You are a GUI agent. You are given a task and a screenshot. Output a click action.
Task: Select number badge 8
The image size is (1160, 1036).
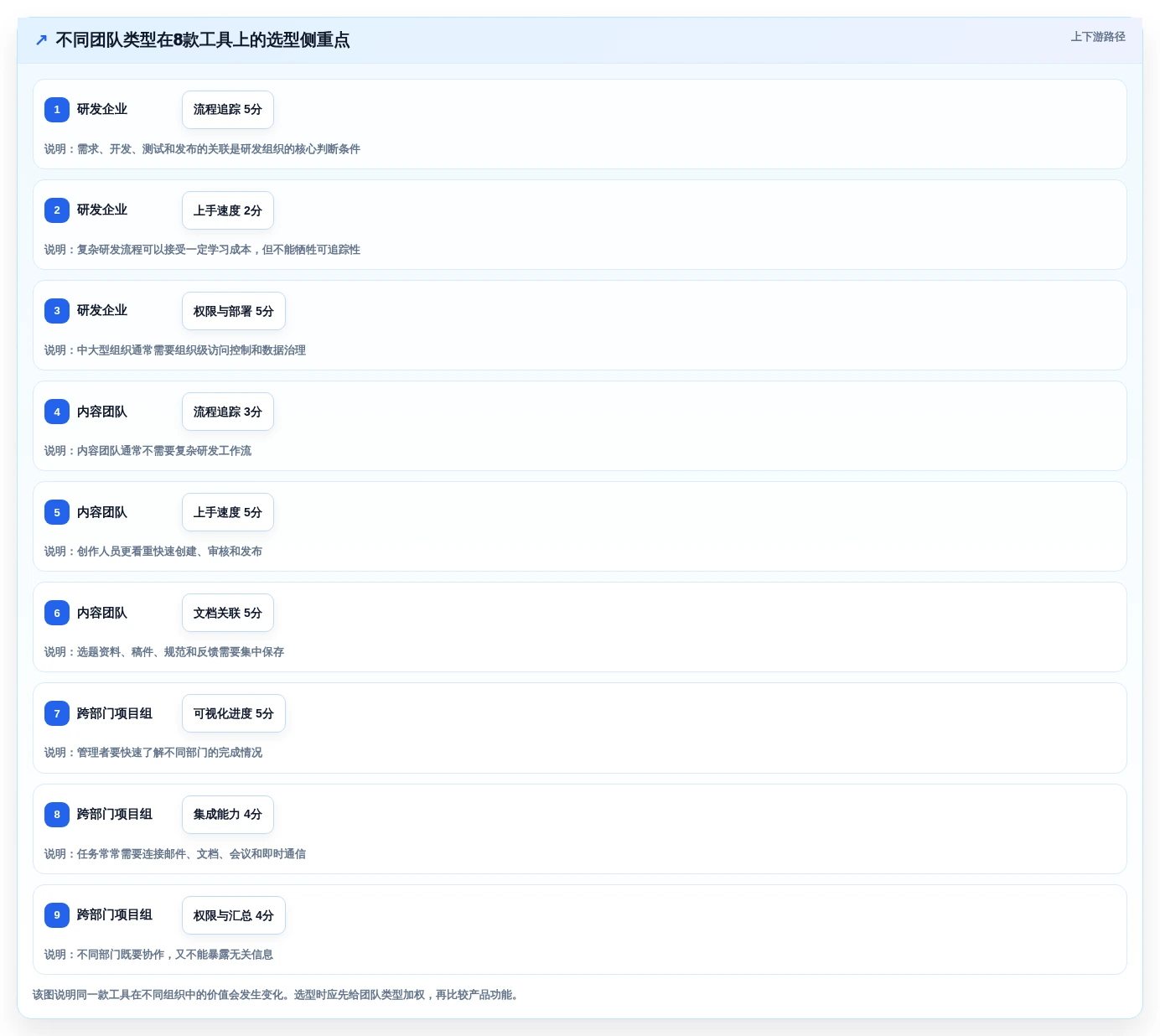pyautogui.click(x=57, y=814)
